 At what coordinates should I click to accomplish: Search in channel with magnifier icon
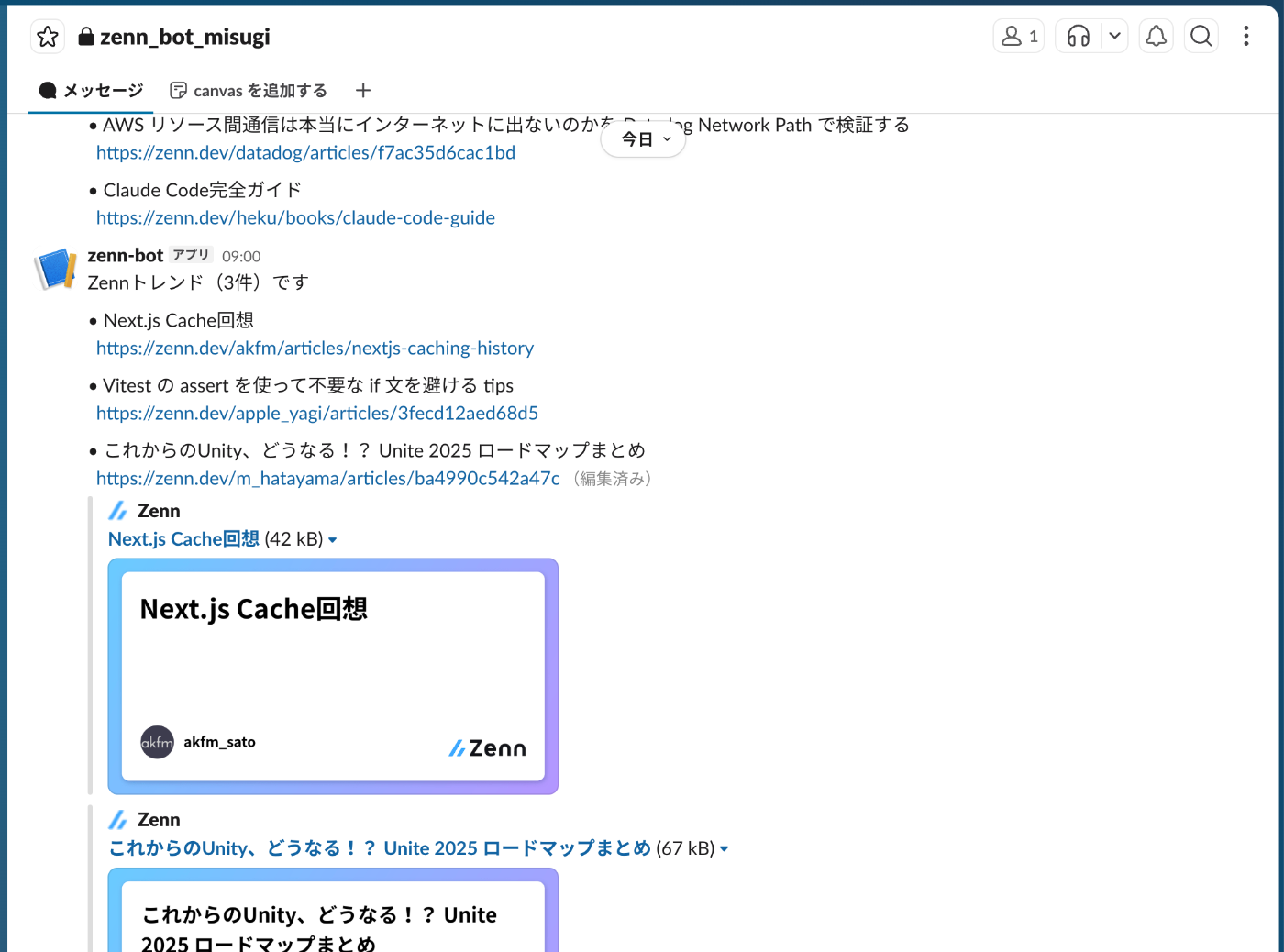click(x=1201, y=37)
